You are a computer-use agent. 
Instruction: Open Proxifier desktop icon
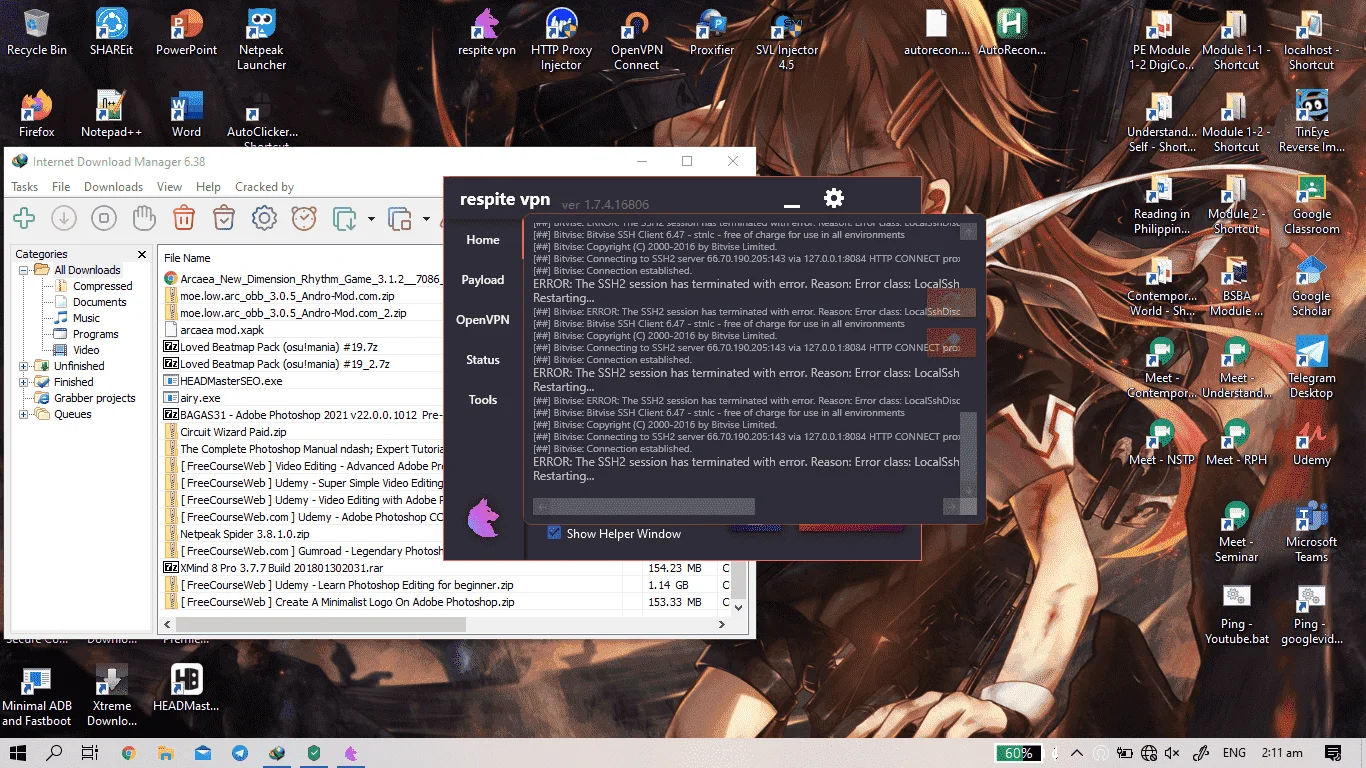(712, 33)
